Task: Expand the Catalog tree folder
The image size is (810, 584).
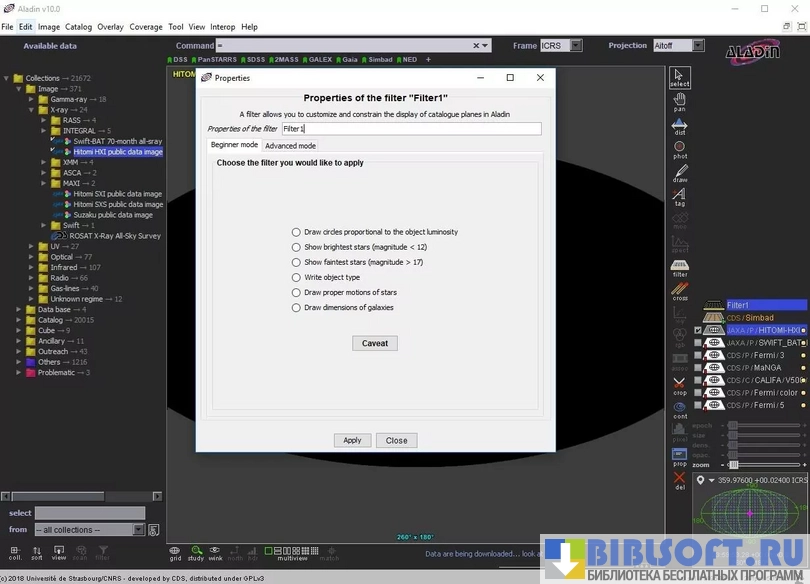Action: pyautogui.click(x=18, y=320)
